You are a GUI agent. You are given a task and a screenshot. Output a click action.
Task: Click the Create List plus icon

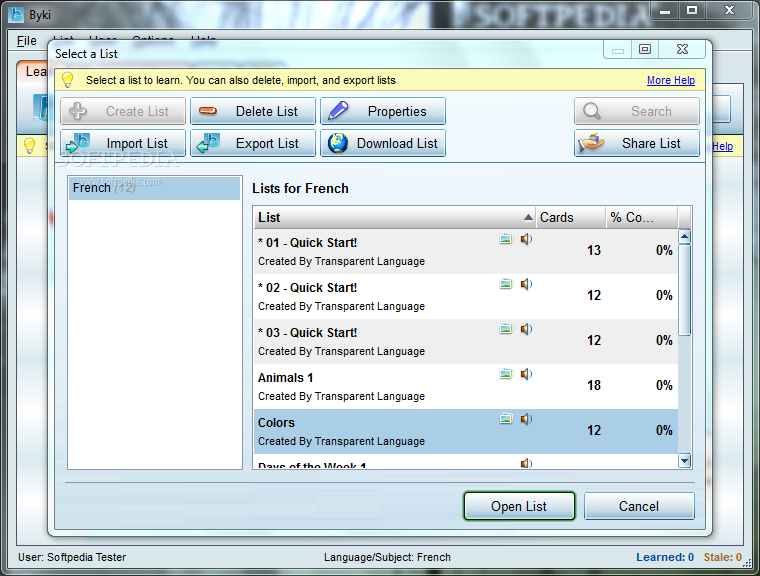click(x=78, y=111)
